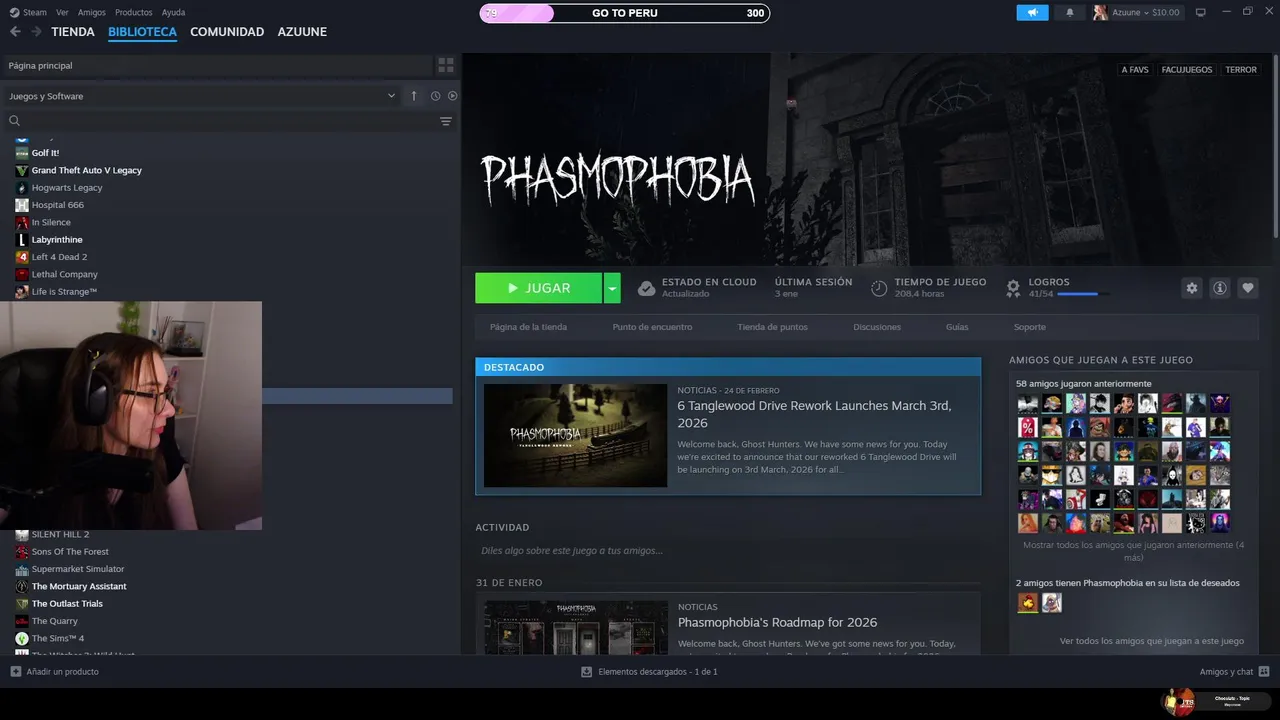Open Guías link
The image size is (1280, 720).
coord(957,327)
